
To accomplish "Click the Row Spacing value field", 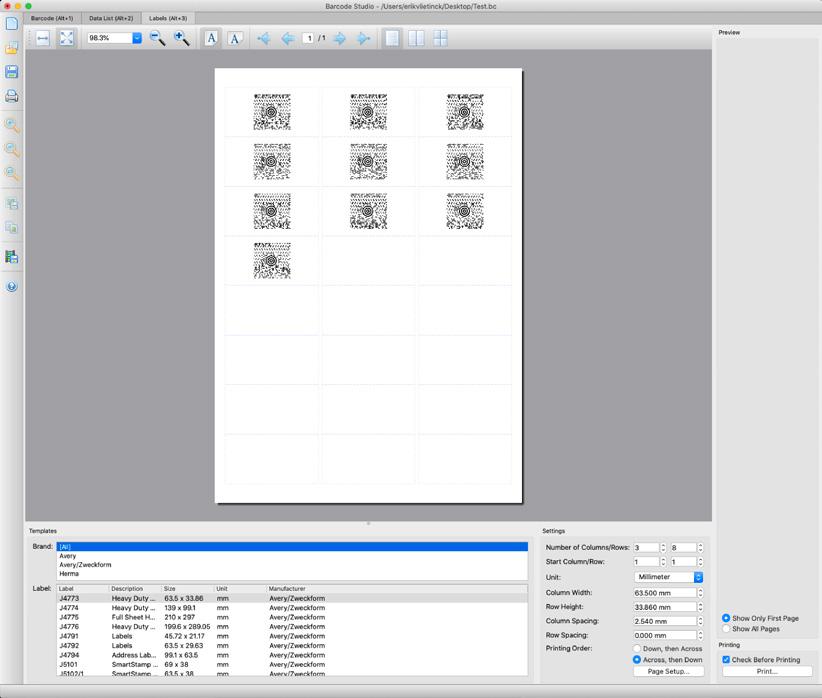I will 665,635.
